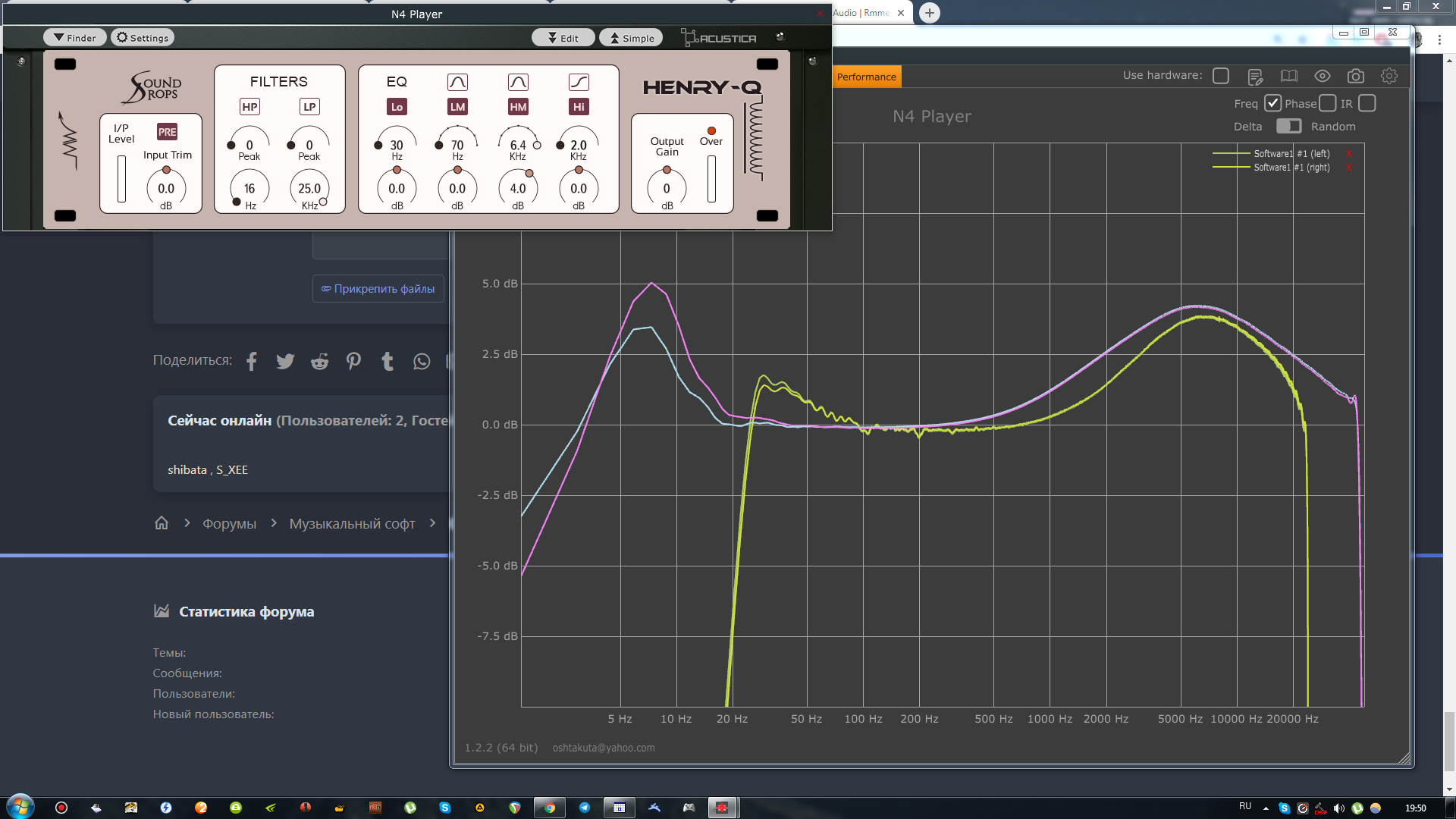
Task: Tick the Use hardware checkbox
Action: (x=1221, y=76)
